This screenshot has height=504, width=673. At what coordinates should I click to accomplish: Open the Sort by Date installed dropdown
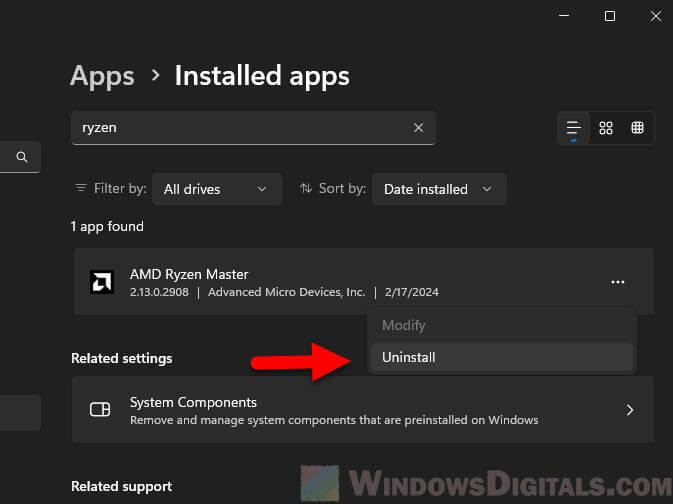[x=439, y=189]
